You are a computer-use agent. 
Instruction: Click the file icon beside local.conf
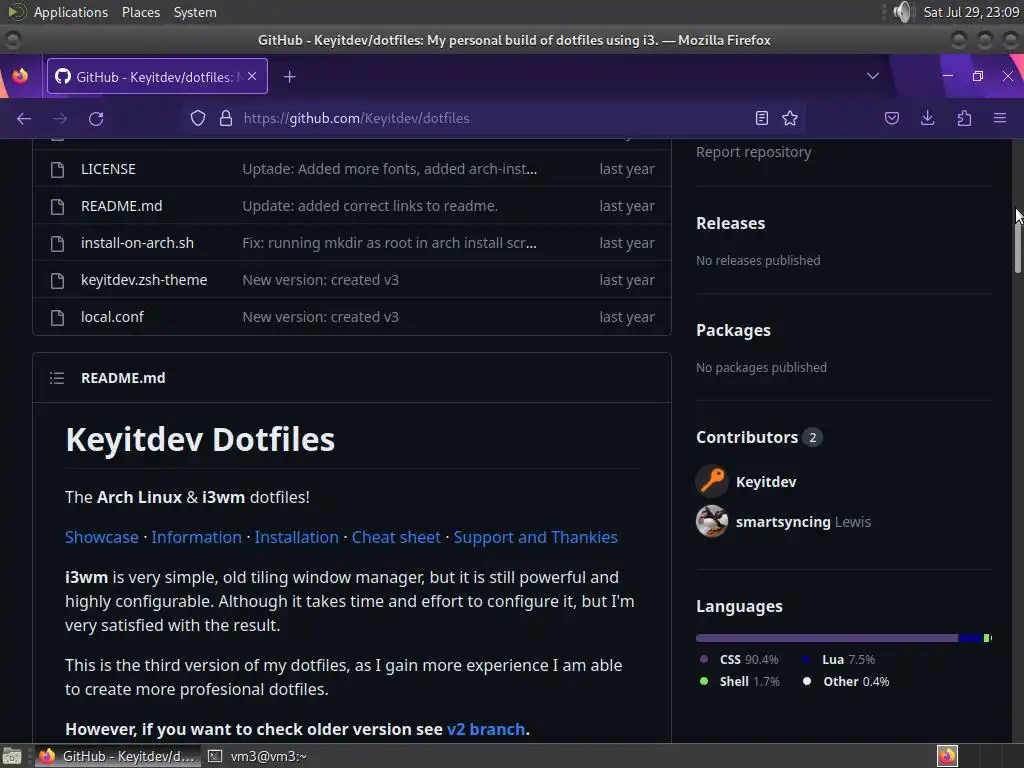57,317
